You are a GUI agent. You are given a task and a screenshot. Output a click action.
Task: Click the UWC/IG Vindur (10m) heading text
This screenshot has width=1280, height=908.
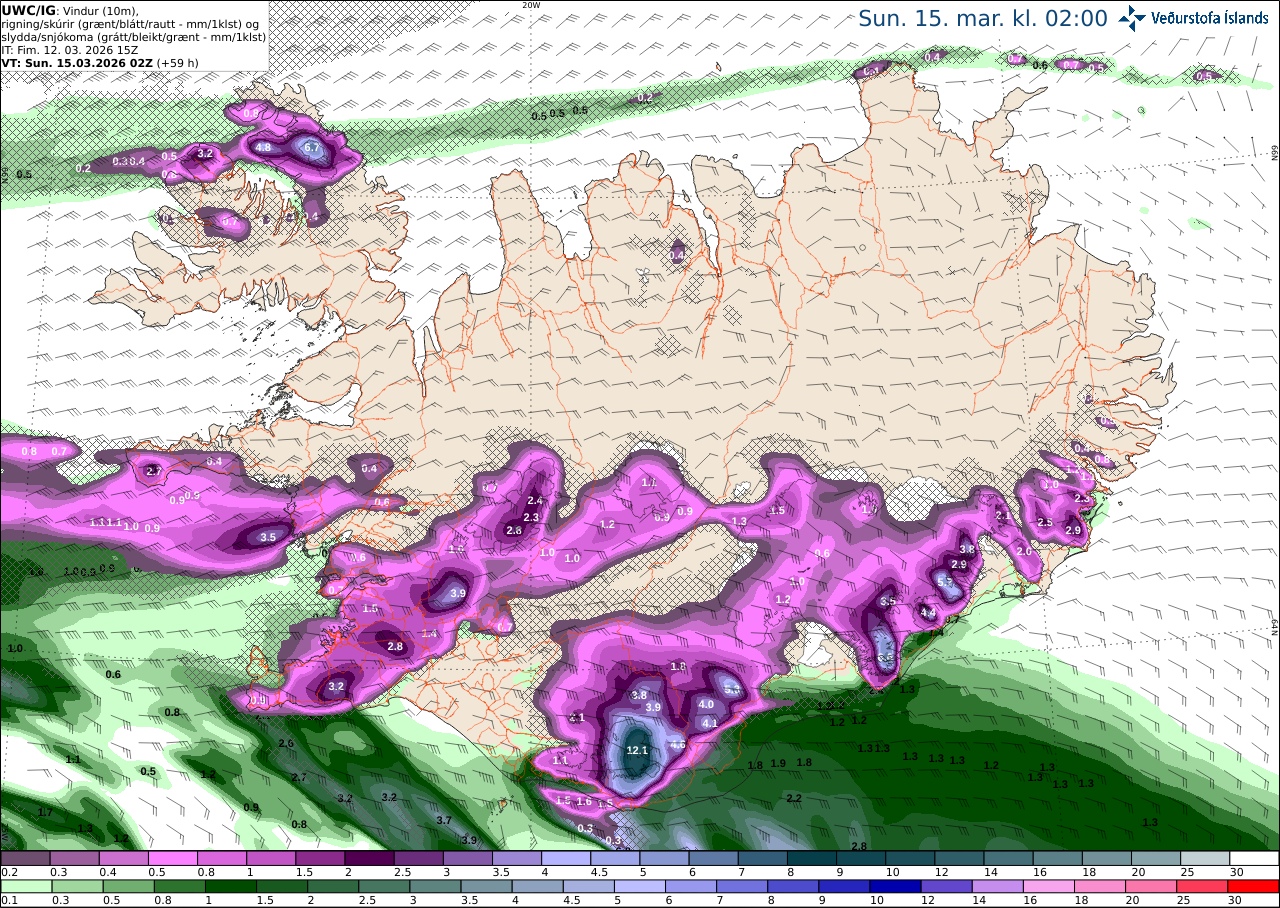pyautogui.click(x=69, y=10)
